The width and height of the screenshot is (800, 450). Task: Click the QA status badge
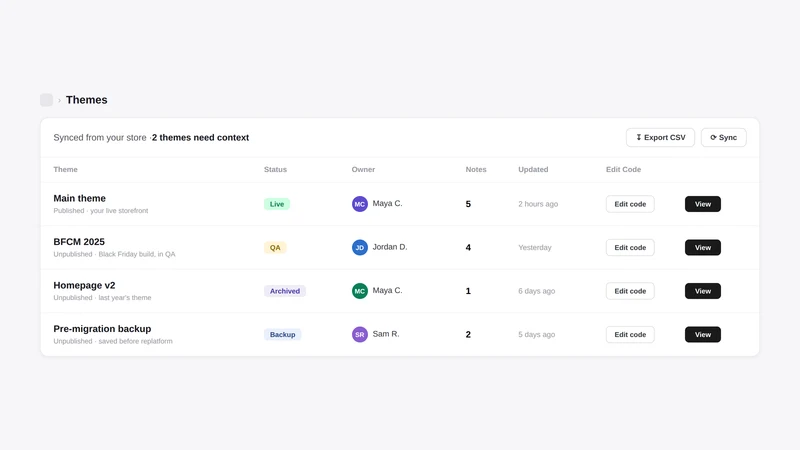(x=275, y=247)
